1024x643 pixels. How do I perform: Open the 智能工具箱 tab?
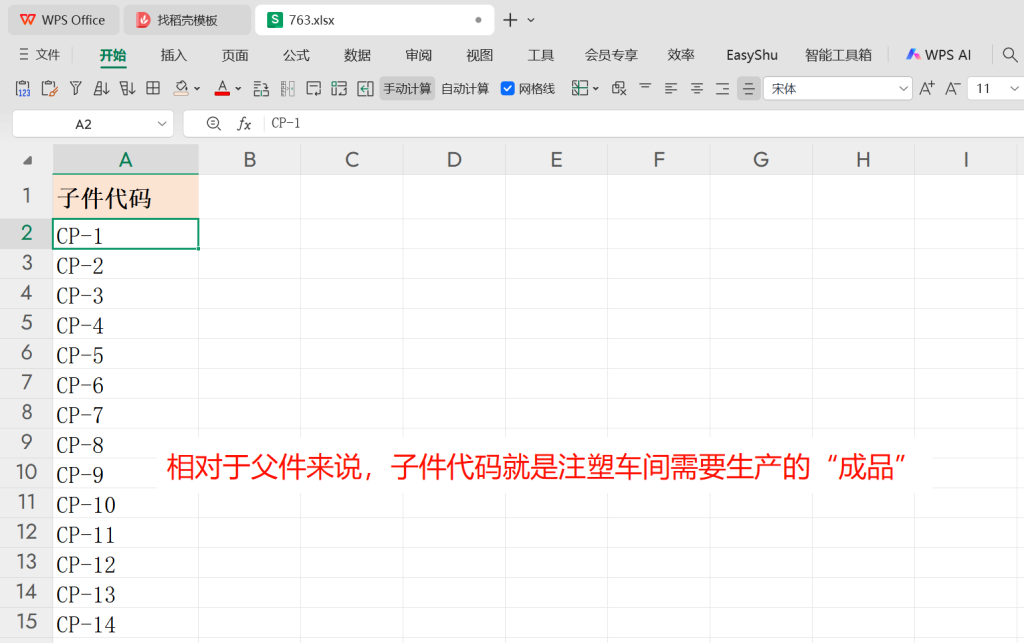click(838, 55)
